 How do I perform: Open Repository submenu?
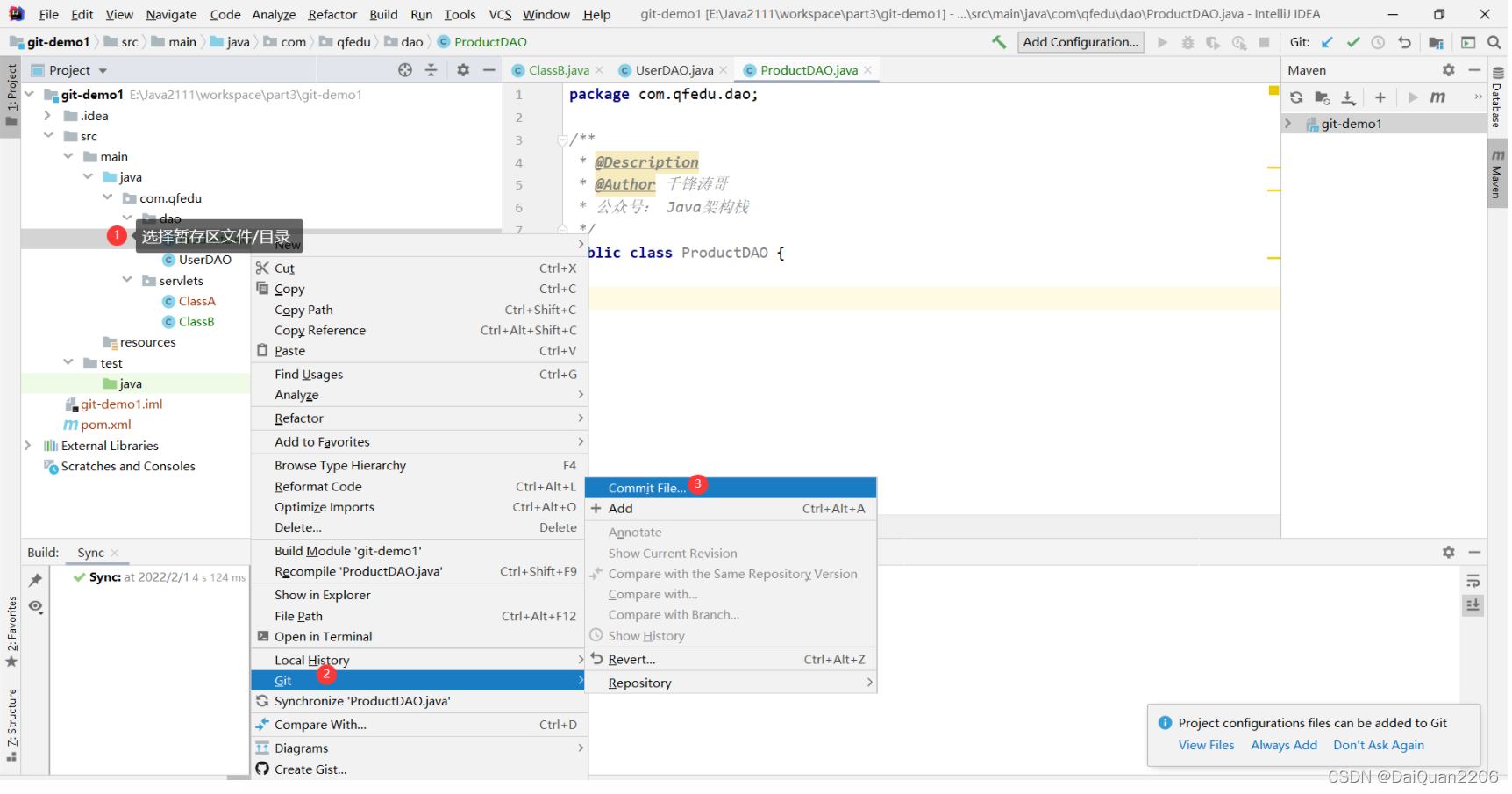point(731,683)
